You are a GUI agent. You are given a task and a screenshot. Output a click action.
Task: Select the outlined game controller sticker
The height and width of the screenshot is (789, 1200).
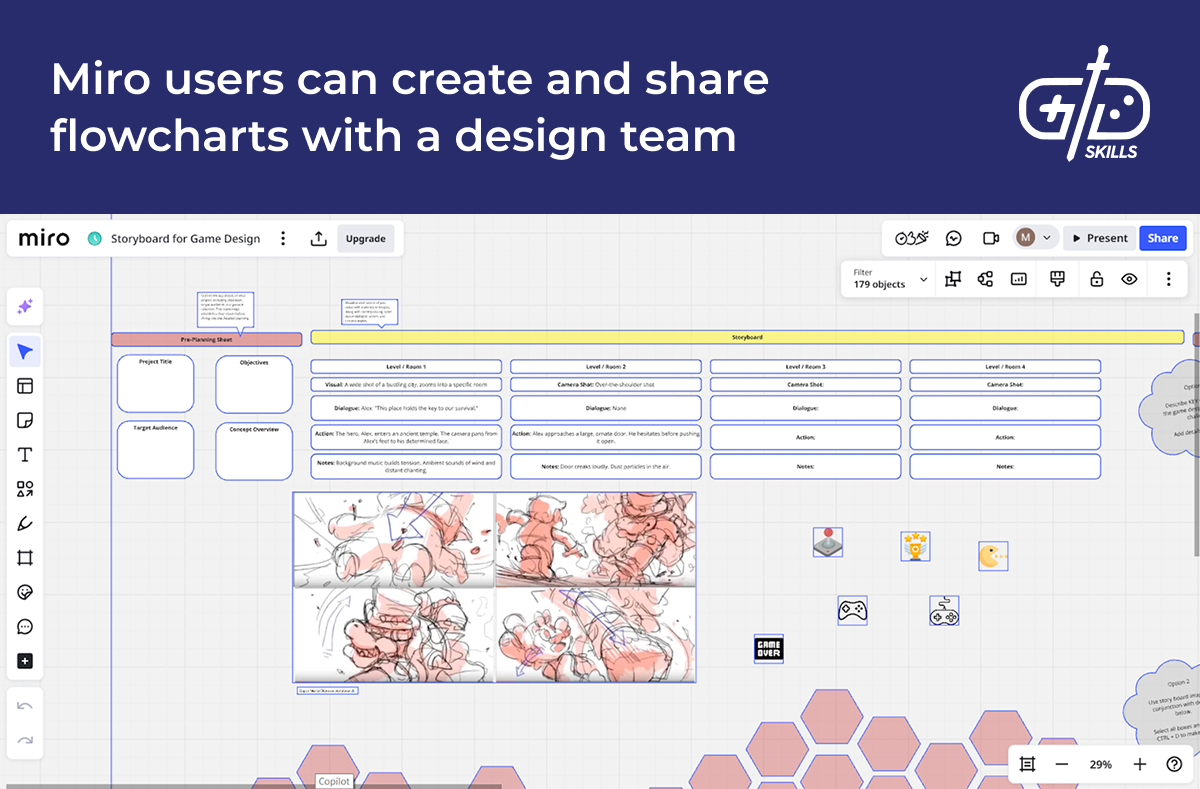pyautogui.click(x=852, y=610)
